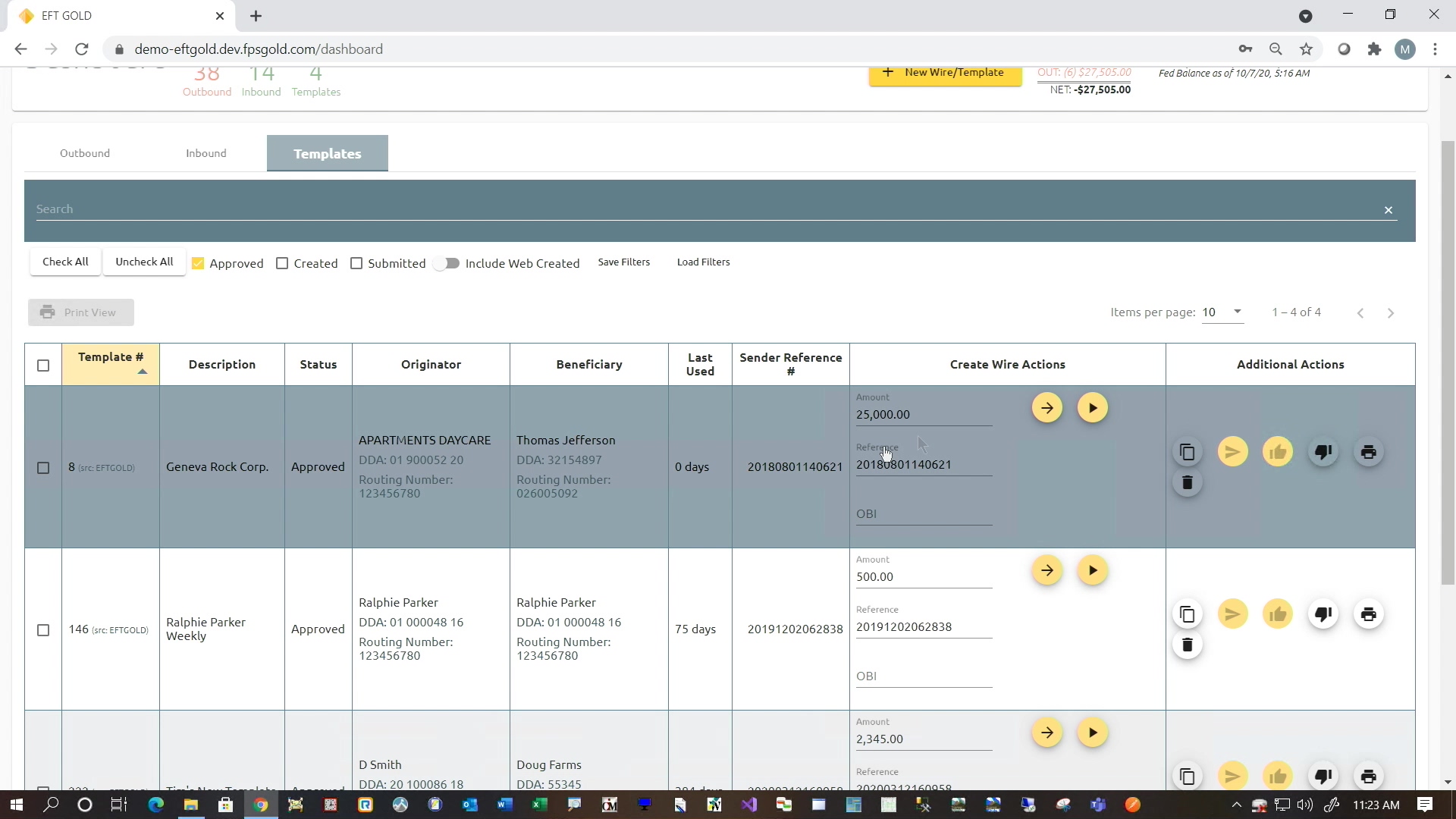Enable the Created checkbox filter
1456x819 pixels.
pyautogui.click(x=283, y=262)
